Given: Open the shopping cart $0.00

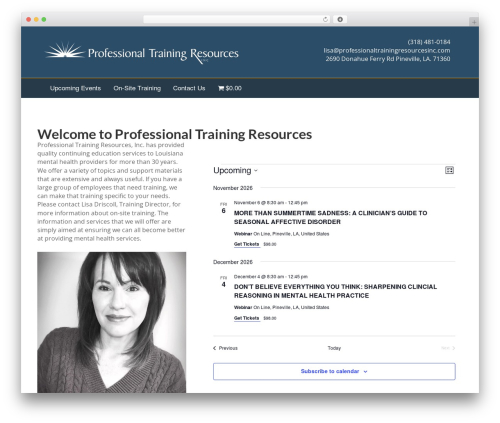Looking at the screenshot, I should [230, 88].
